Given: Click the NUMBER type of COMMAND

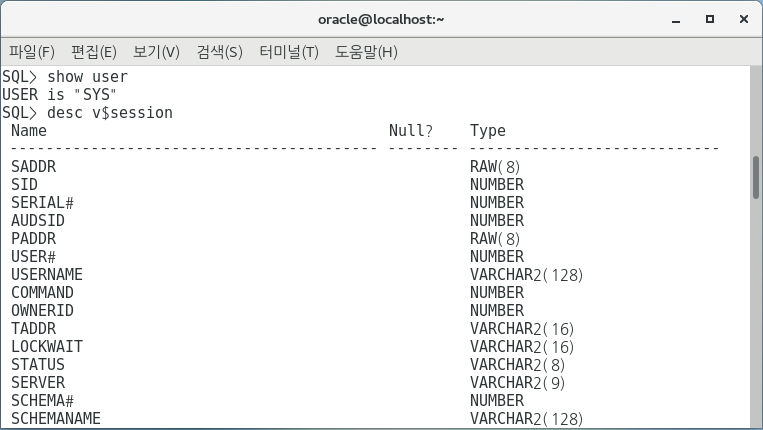Looking at the screenshot, I should pyautogui.click(x=497, y=292).
